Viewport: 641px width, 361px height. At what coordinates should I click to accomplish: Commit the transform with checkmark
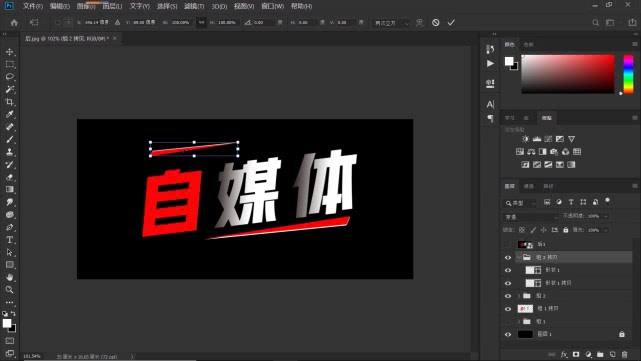(x=451, y=22)
